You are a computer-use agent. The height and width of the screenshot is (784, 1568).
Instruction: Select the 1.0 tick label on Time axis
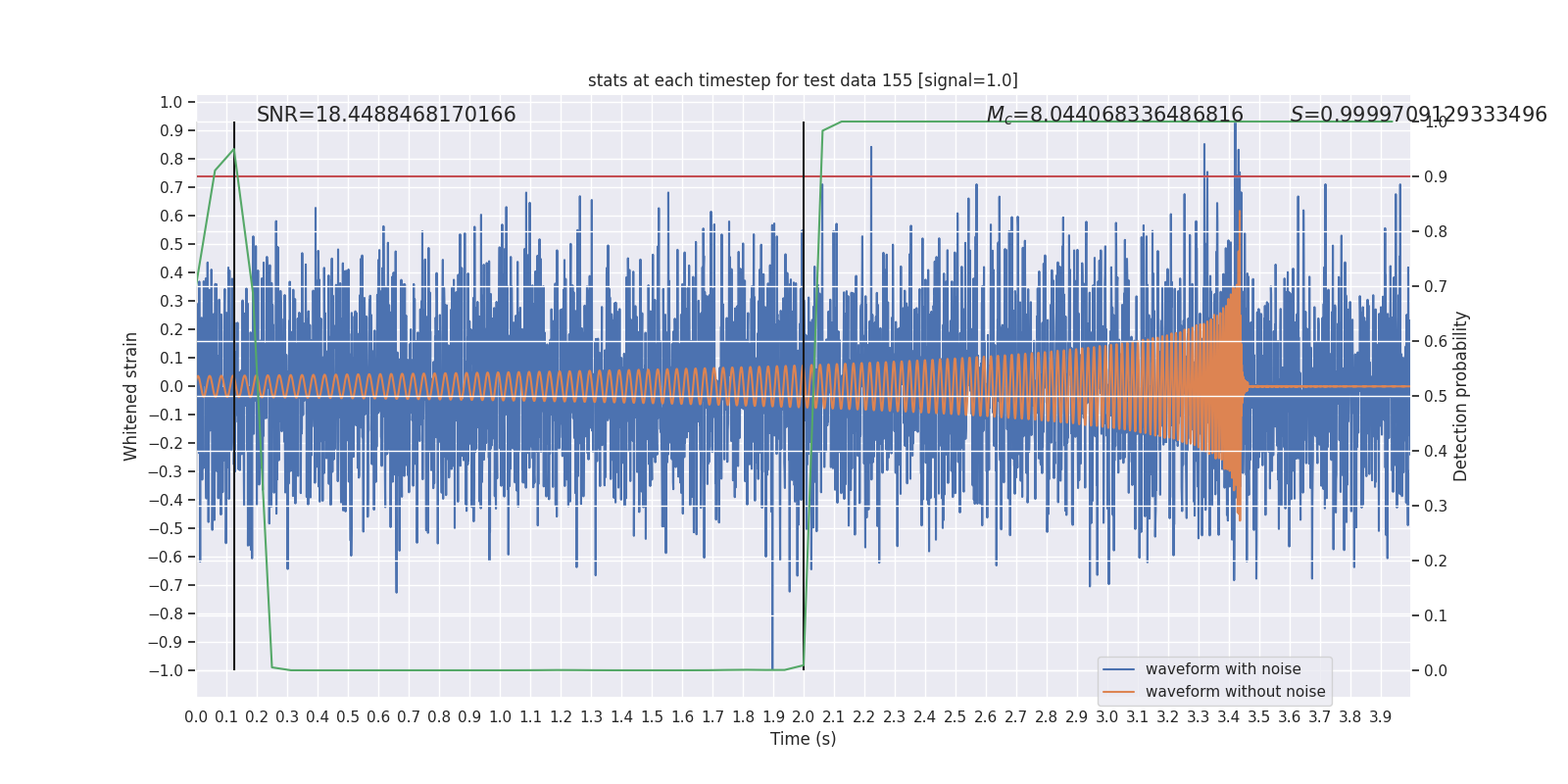pos(500,717)
